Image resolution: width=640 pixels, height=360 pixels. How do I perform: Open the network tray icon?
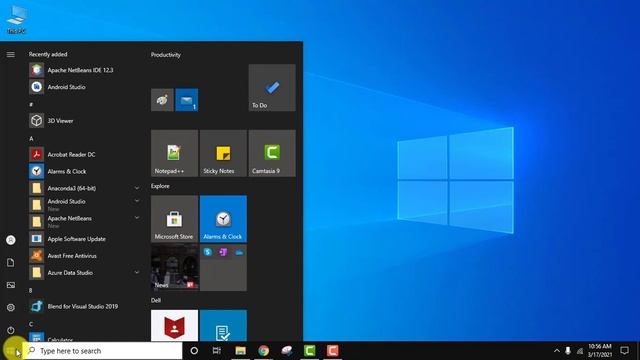580,351
